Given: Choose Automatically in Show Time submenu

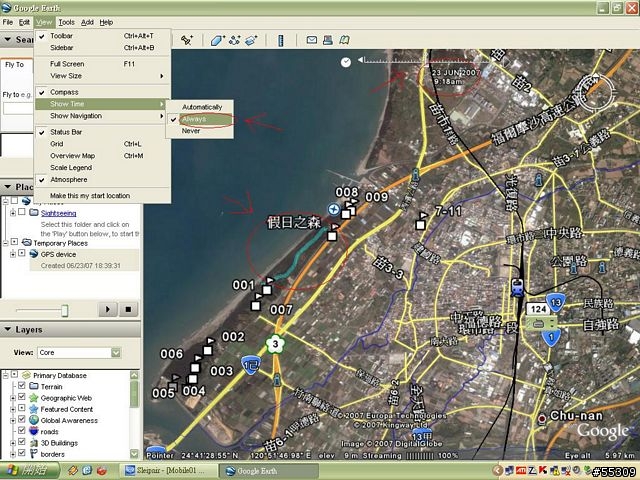Looking at the screenshot, I should (200, 107).
